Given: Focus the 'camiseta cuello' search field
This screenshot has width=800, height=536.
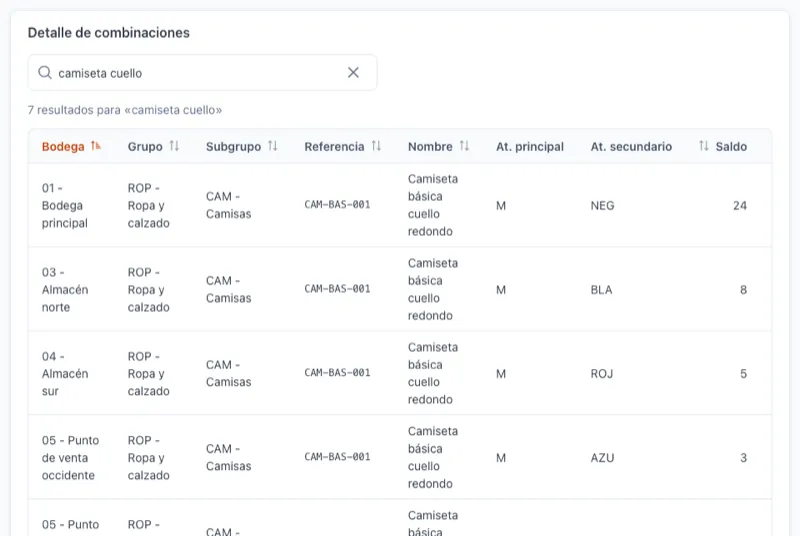Looking at the screenshot, I should pos(203,72).
